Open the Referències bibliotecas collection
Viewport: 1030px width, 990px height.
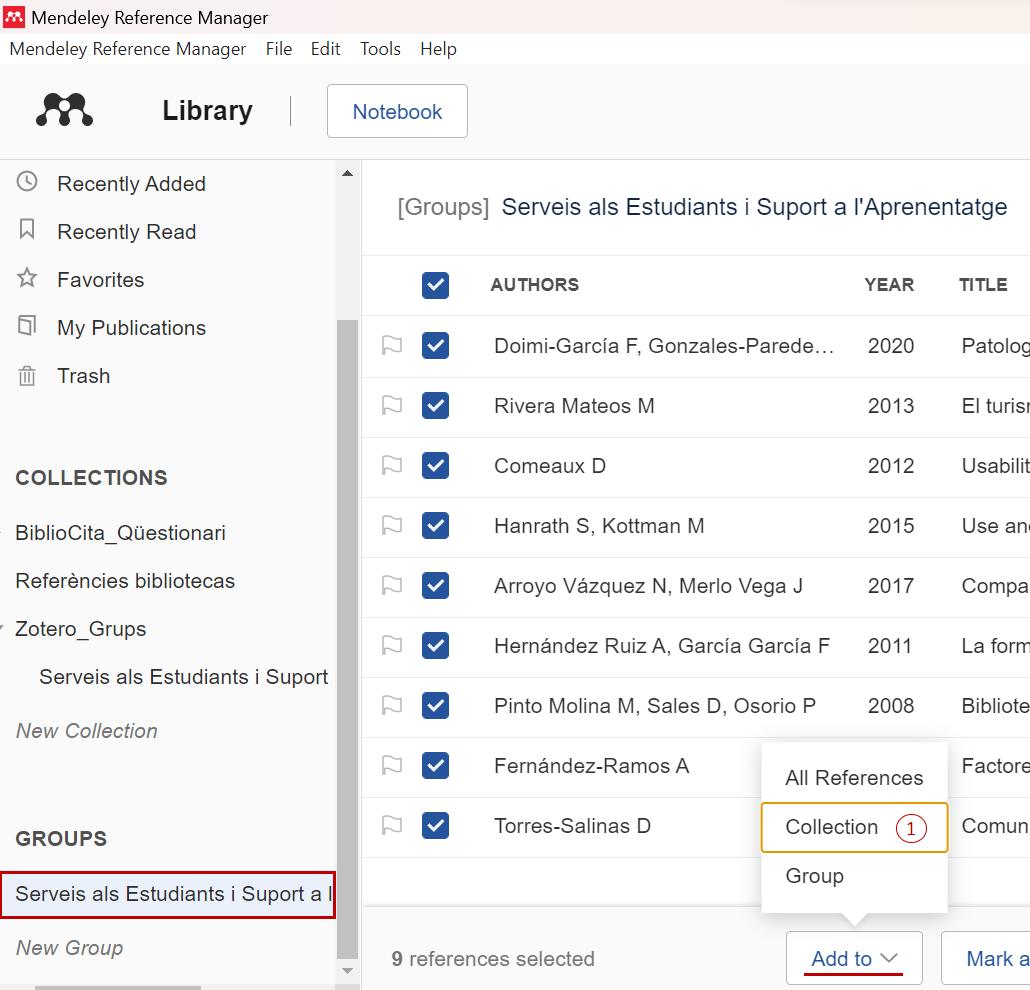125,580
